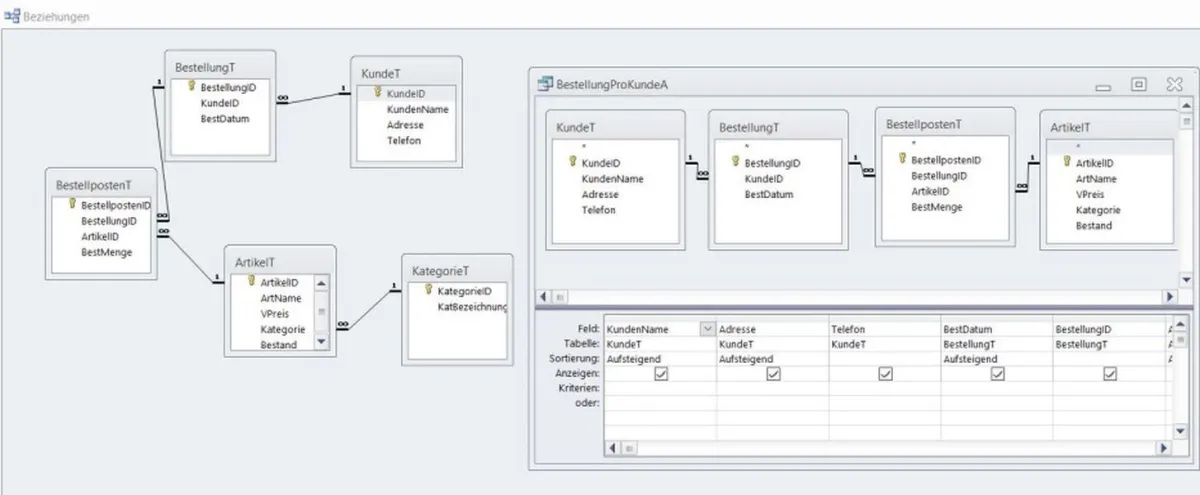The width and height of the screenshot is (1200, 495).
Task: Uncheck Anzeigen checkbox for KundenName column
Action: click(660, 373)
